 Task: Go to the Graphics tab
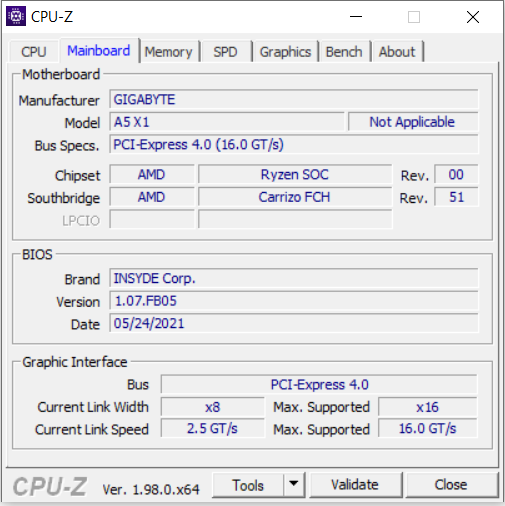[x=285, y=52]
